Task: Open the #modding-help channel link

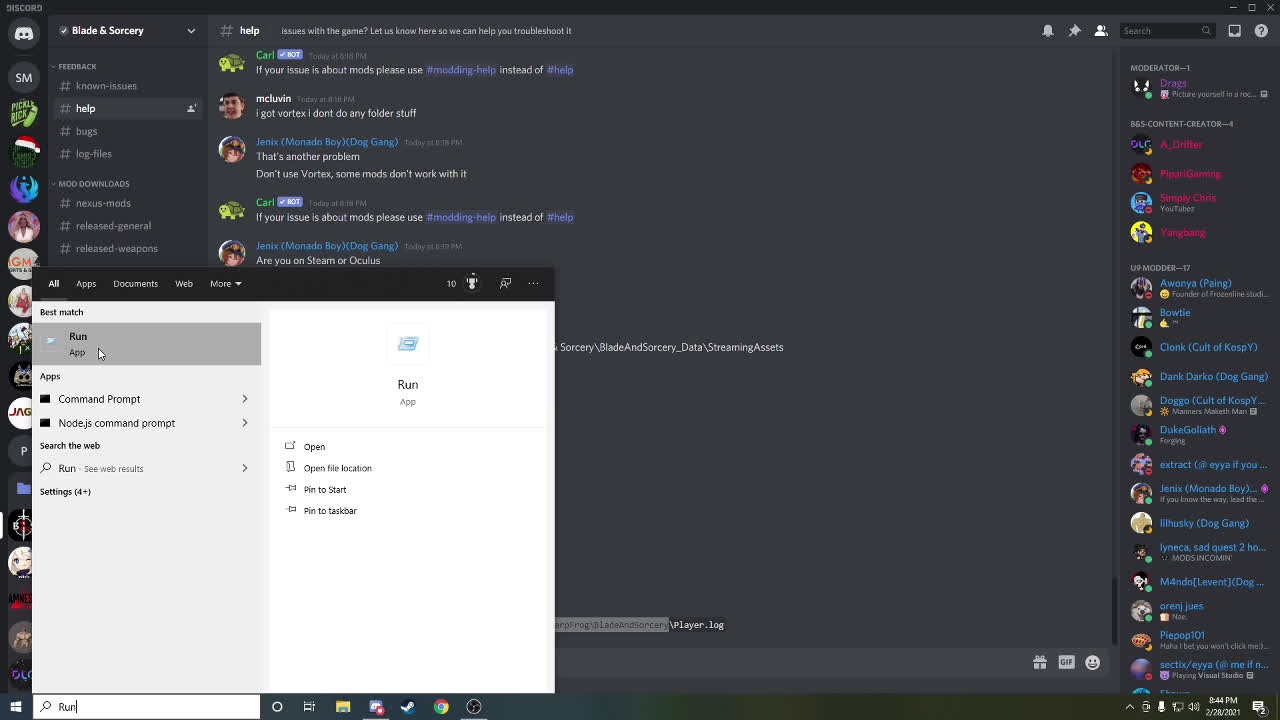Action: 461,217
